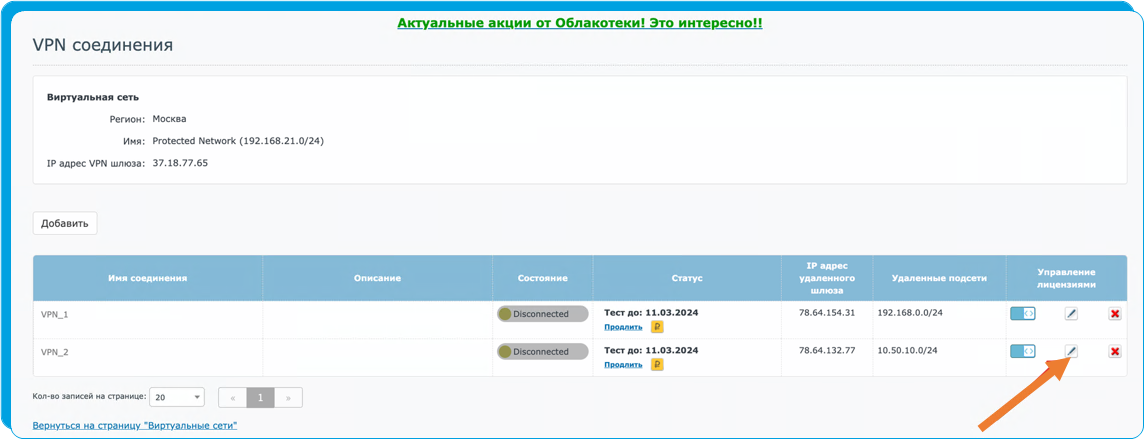Follow the return to Виртуальные сети link
Screen dimensions: 1144x439
point(135,426)
